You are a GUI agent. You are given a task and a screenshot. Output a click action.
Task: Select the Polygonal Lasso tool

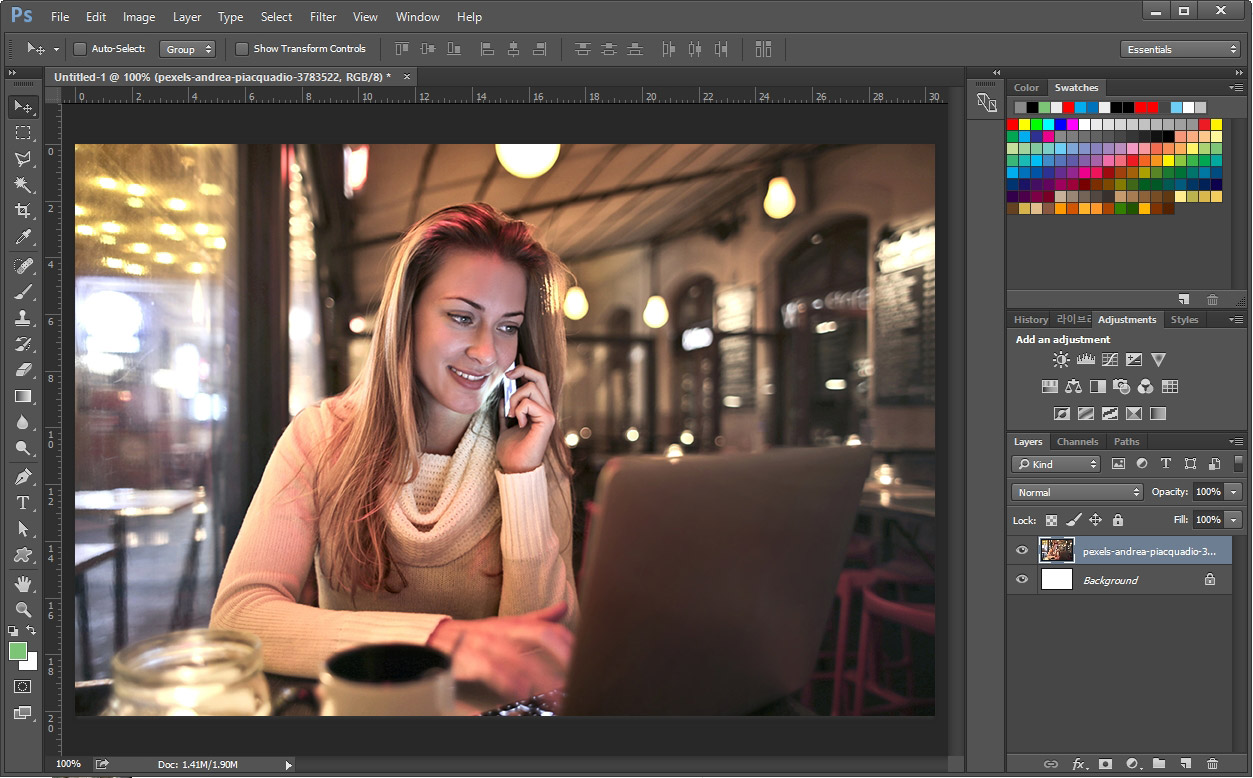(23, 158)
